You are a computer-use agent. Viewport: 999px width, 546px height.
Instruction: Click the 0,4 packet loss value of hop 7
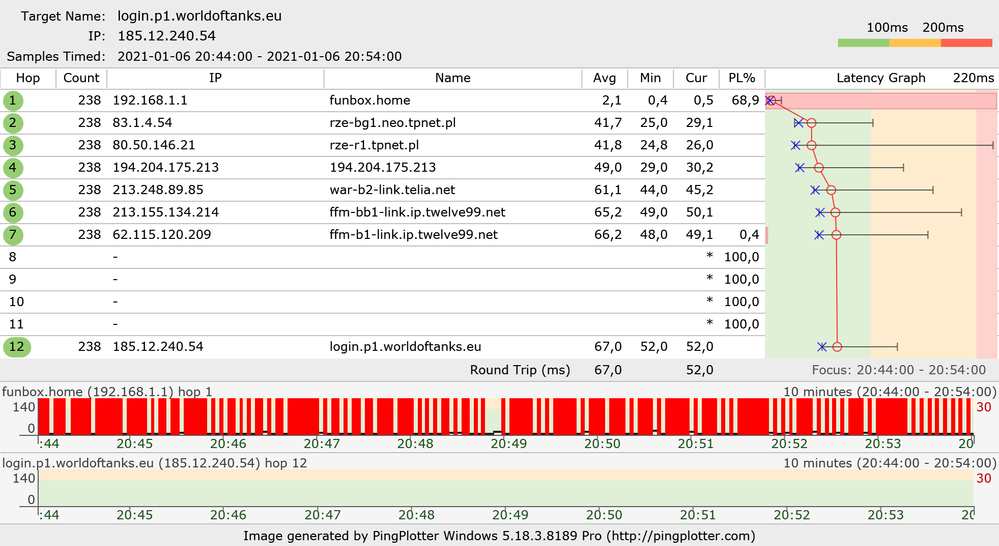point(749,234)
